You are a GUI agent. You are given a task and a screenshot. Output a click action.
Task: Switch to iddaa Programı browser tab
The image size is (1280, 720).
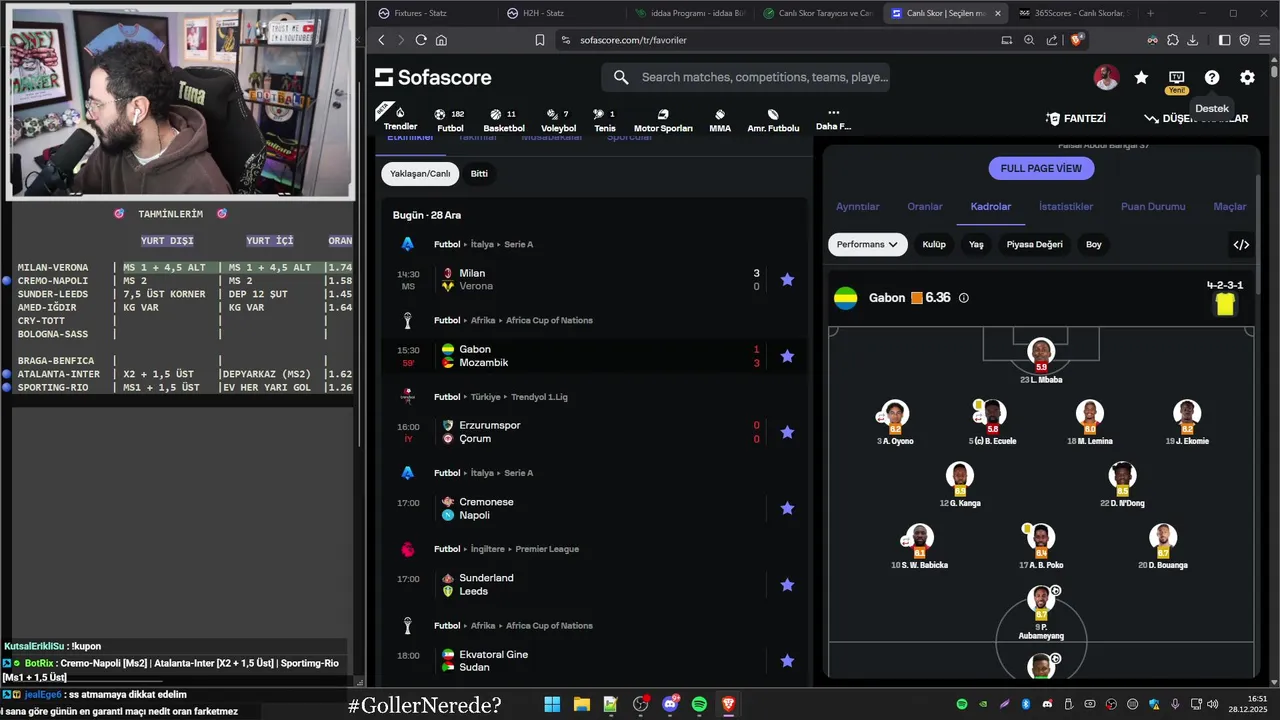click(692, 13)
